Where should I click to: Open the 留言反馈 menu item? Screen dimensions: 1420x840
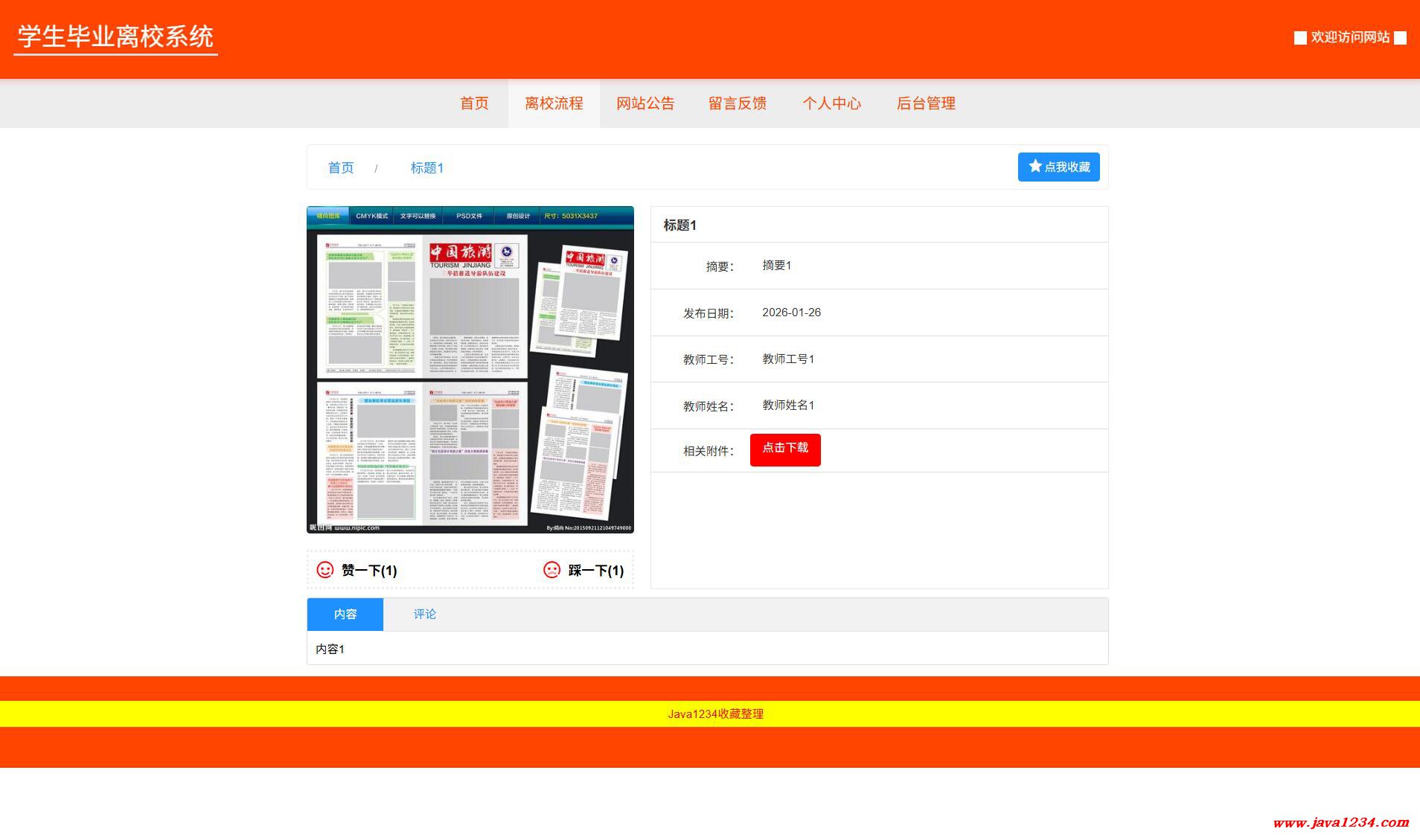[738, 103]
